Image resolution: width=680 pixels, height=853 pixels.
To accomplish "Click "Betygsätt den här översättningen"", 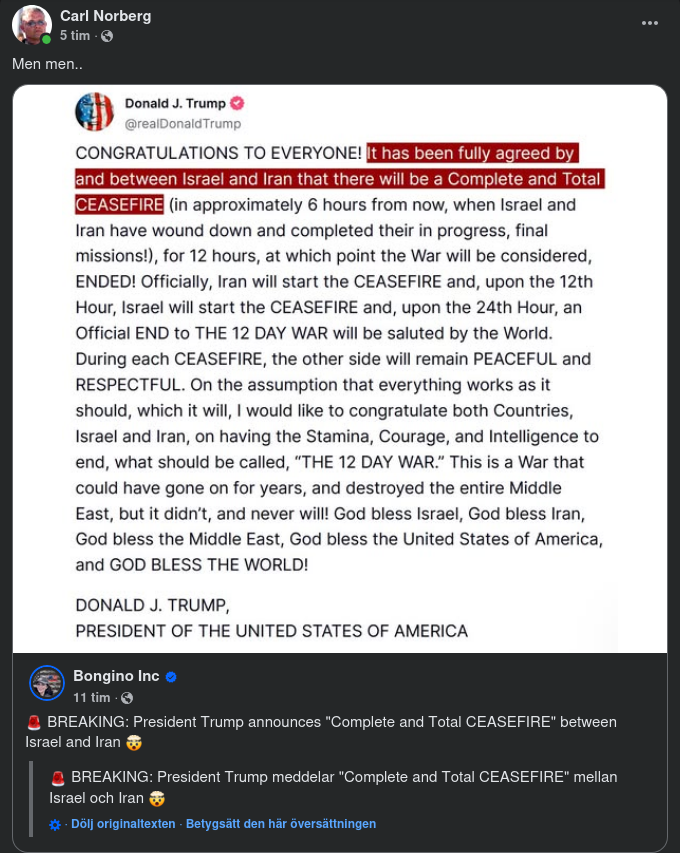I will click(x=281, y=824).
